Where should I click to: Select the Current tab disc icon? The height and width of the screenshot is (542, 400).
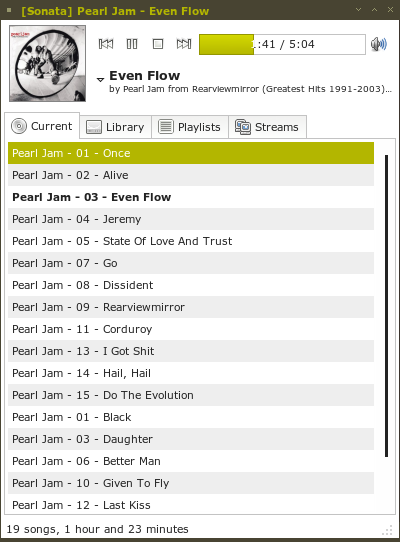click(19, 126)
